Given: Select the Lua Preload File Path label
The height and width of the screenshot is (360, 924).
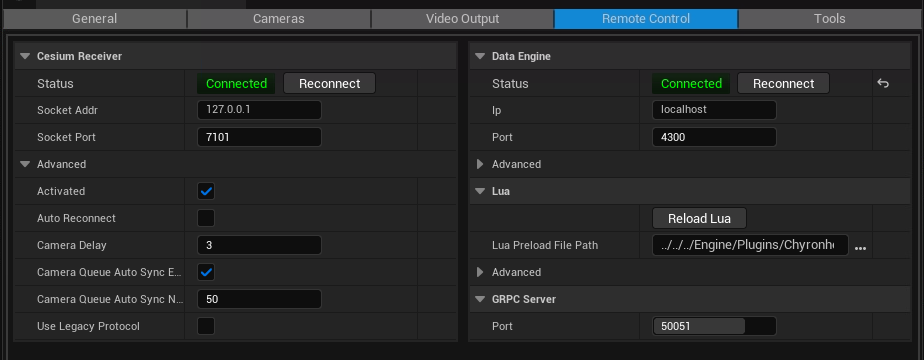Looking at the screenshot, I should [545, 245].
